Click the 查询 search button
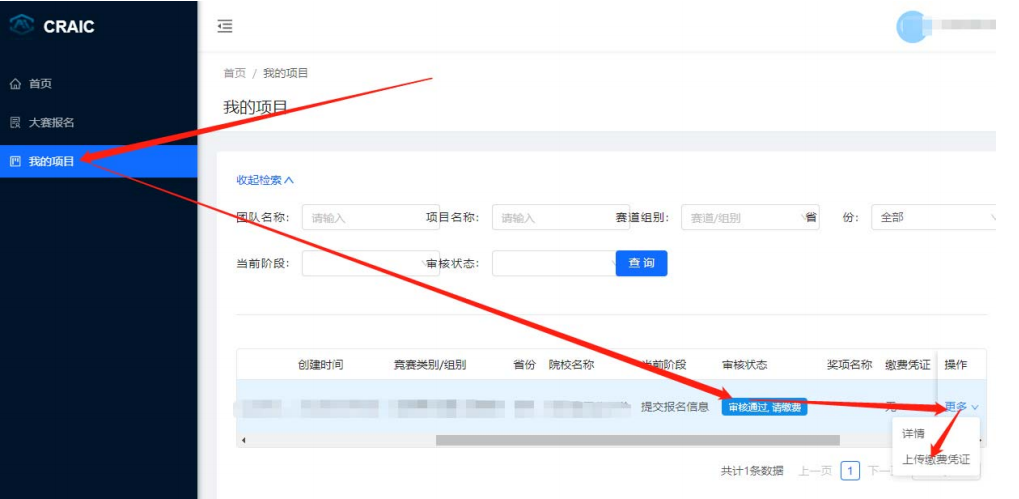 (641, 263)
